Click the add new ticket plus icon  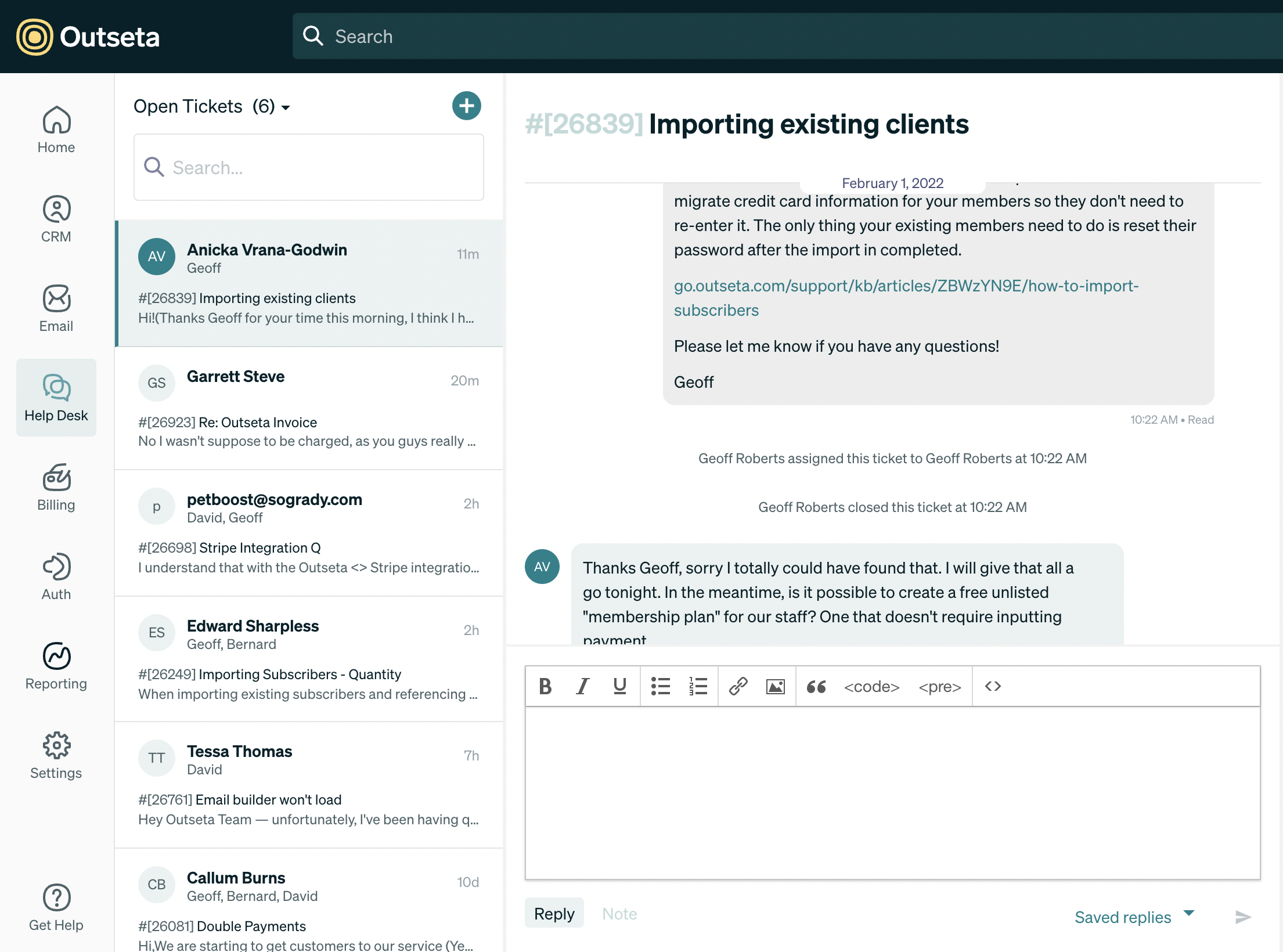tap(466, 106)
